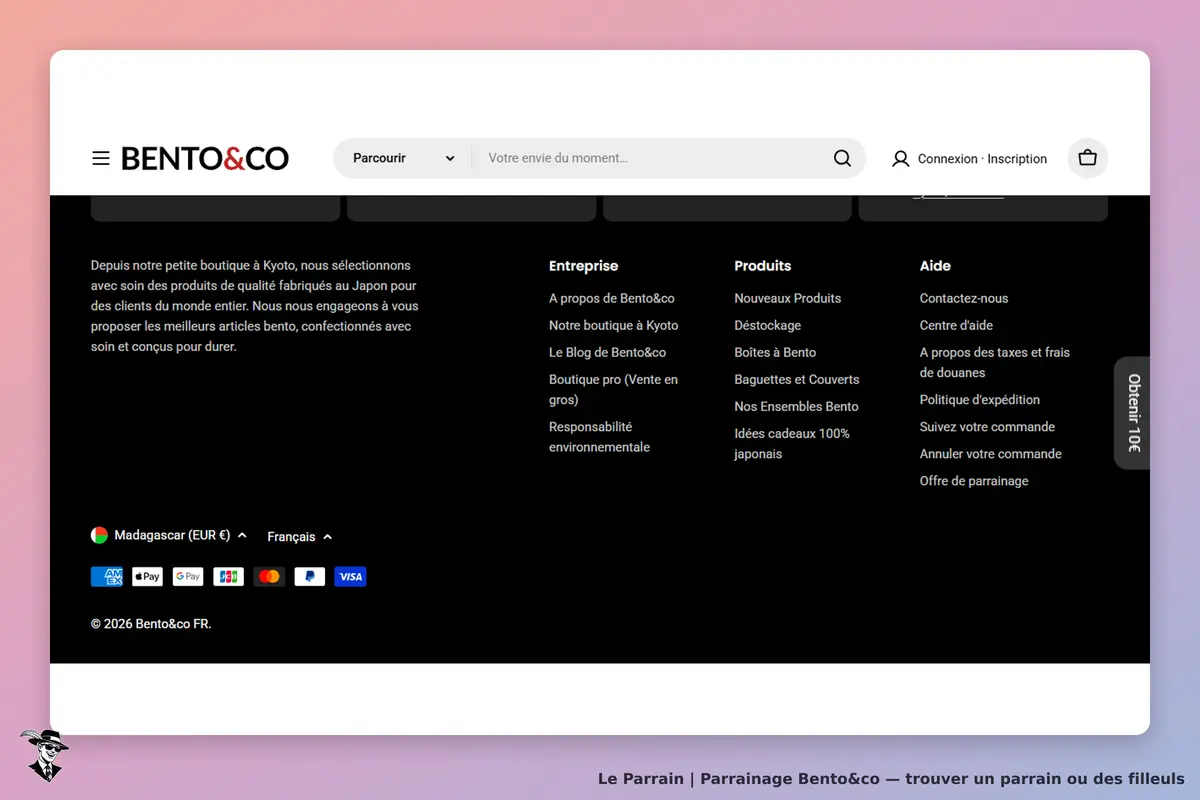Click '© 2026 Bento&co FR.' copyright text
Viewport: 1200px width, 800px height.
(x=151, y=624)
